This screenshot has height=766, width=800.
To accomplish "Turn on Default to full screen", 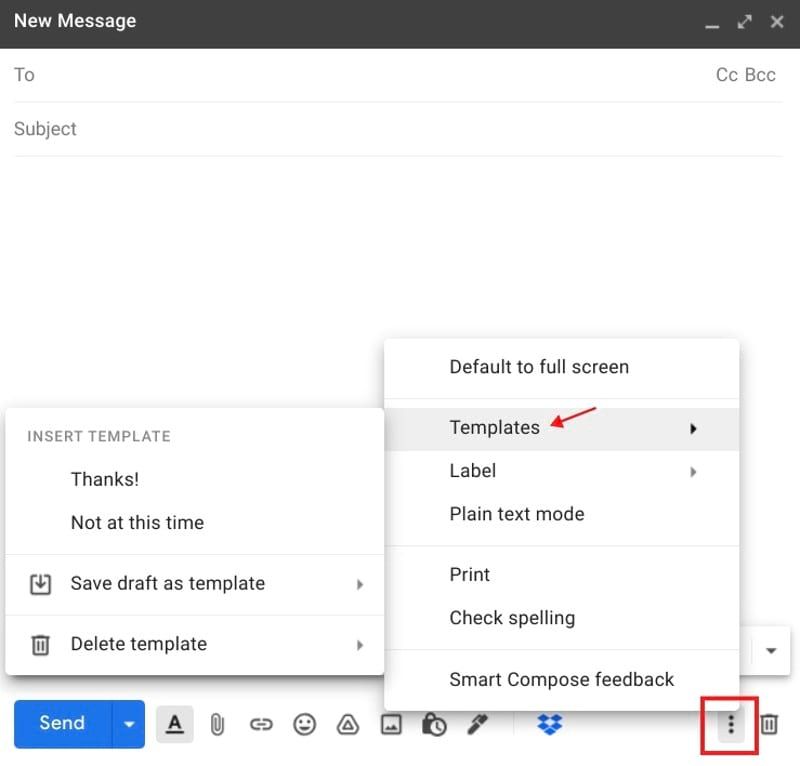I will (538, 367).
